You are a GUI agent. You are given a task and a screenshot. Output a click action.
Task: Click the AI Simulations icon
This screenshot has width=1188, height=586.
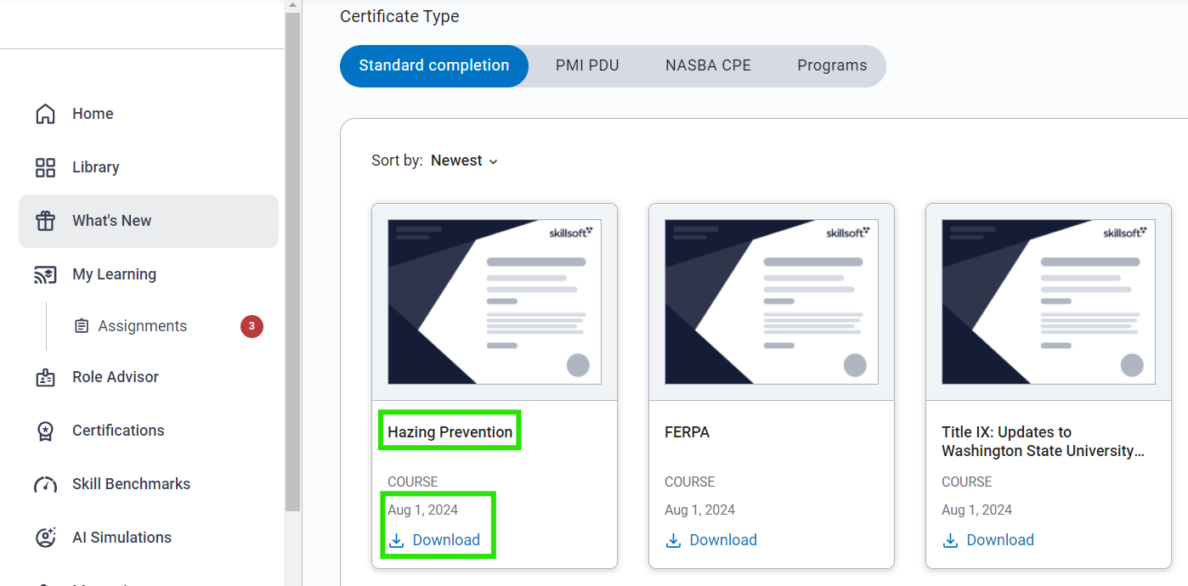tap(45, 538)
